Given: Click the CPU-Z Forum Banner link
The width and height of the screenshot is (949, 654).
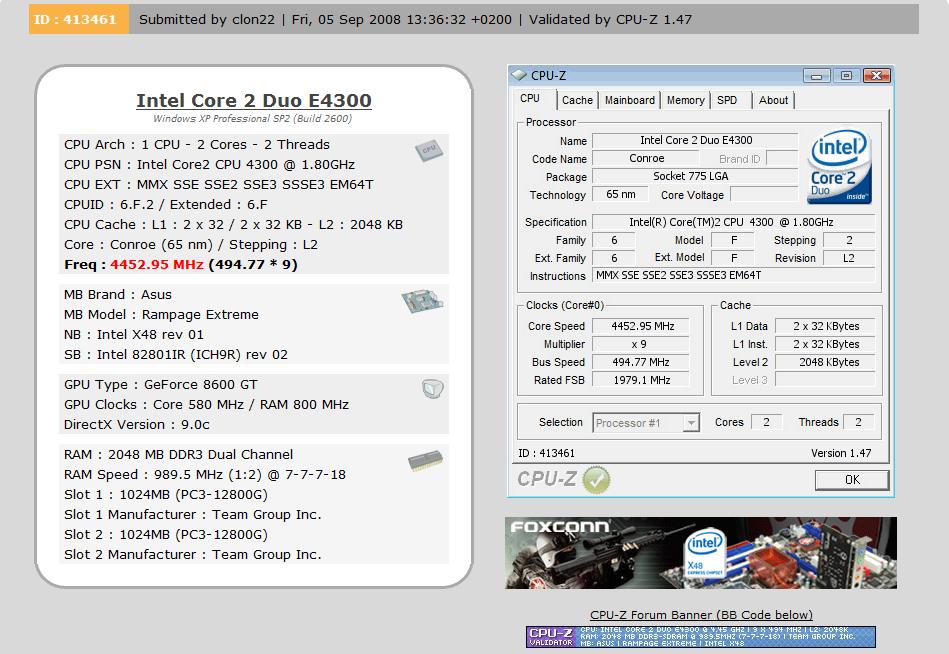Looking at the screenshot, I should [x=701, y=615].
